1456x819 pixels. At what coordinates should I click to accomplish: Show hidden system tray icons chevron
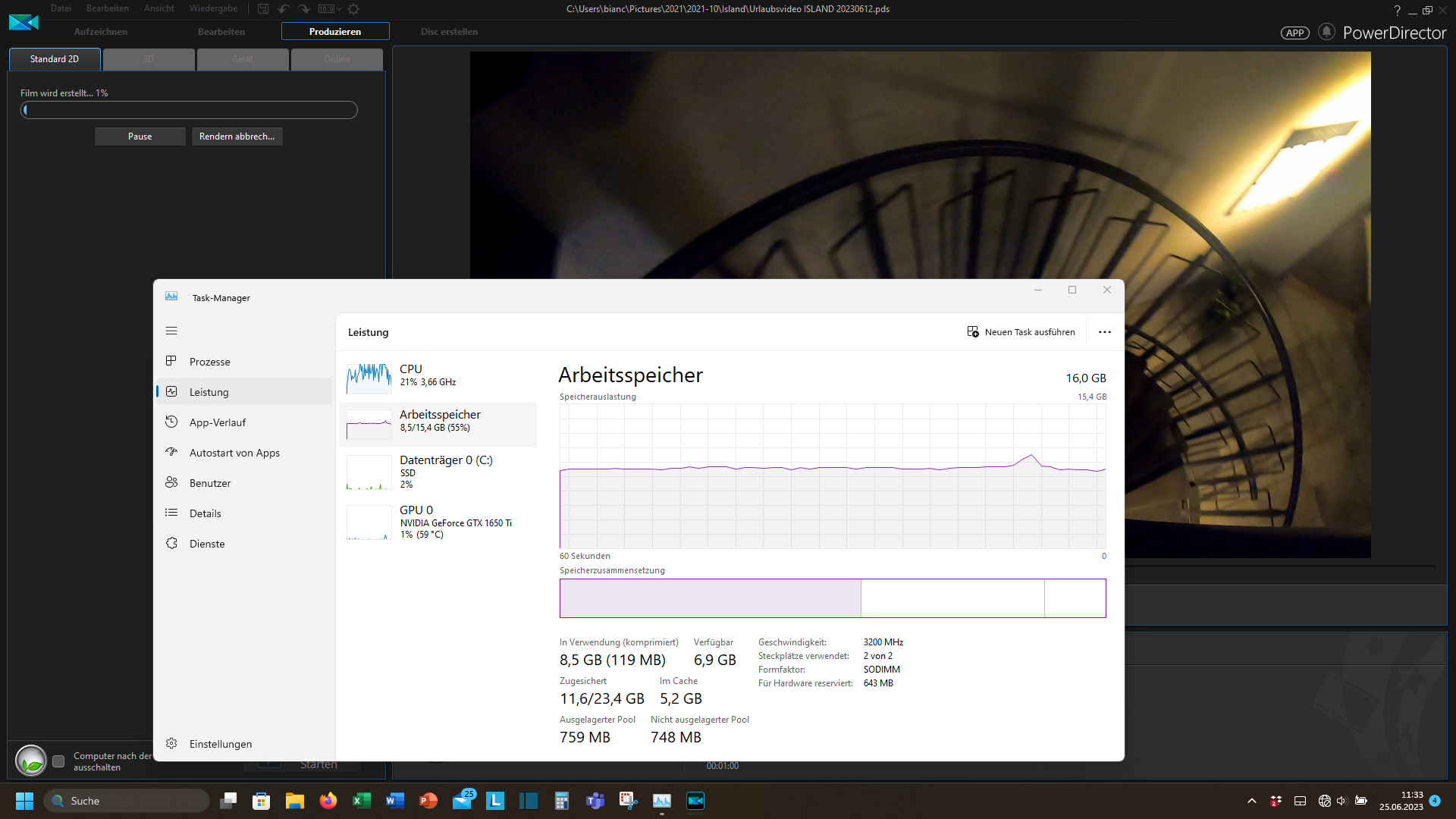[1252, 801]
